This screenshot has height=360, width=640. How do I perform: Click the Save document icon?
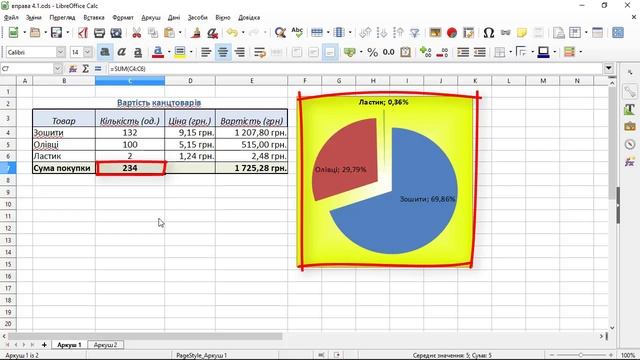coord(56,33)
